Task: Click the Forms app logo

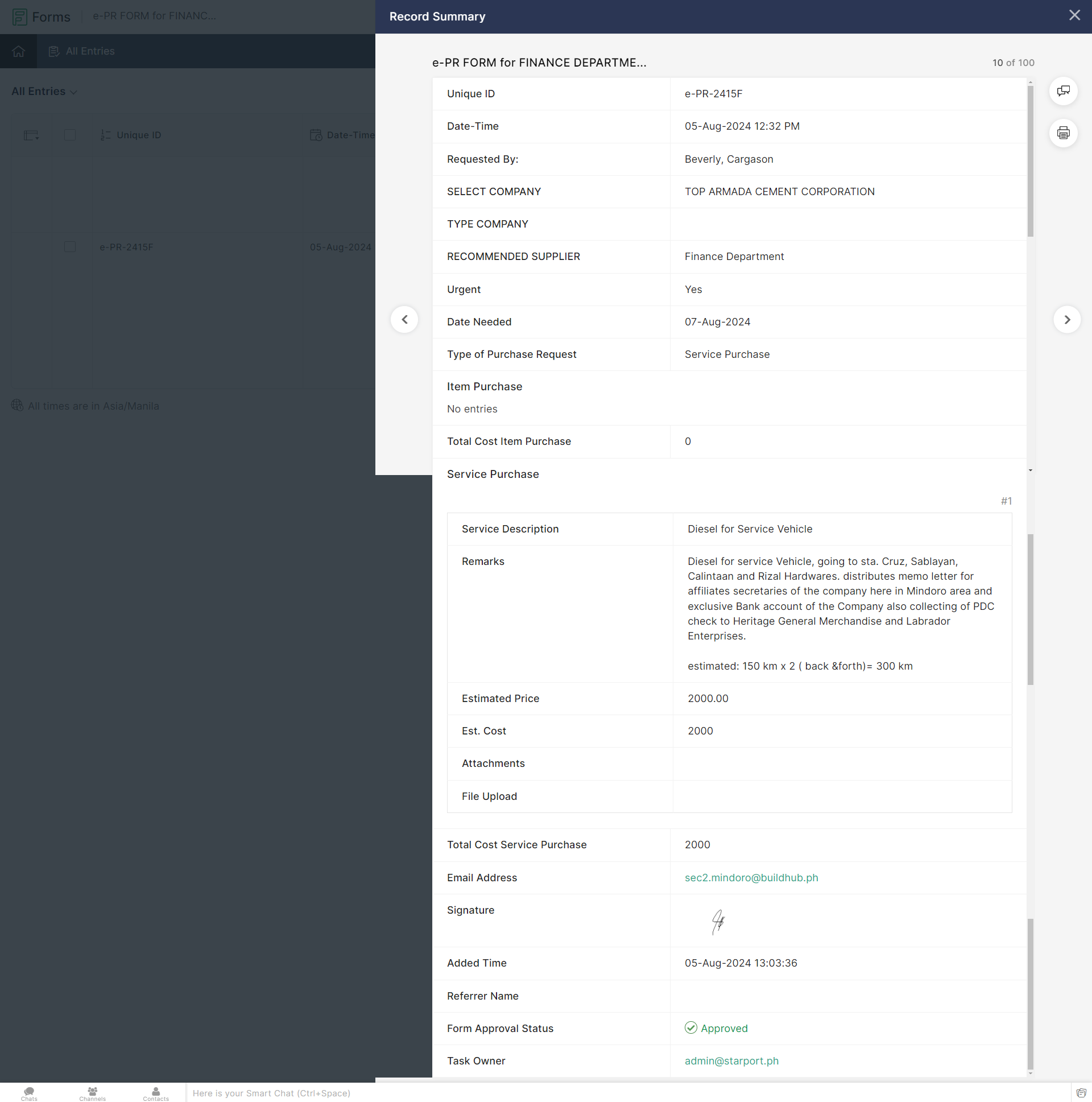Action: point(20,16)
